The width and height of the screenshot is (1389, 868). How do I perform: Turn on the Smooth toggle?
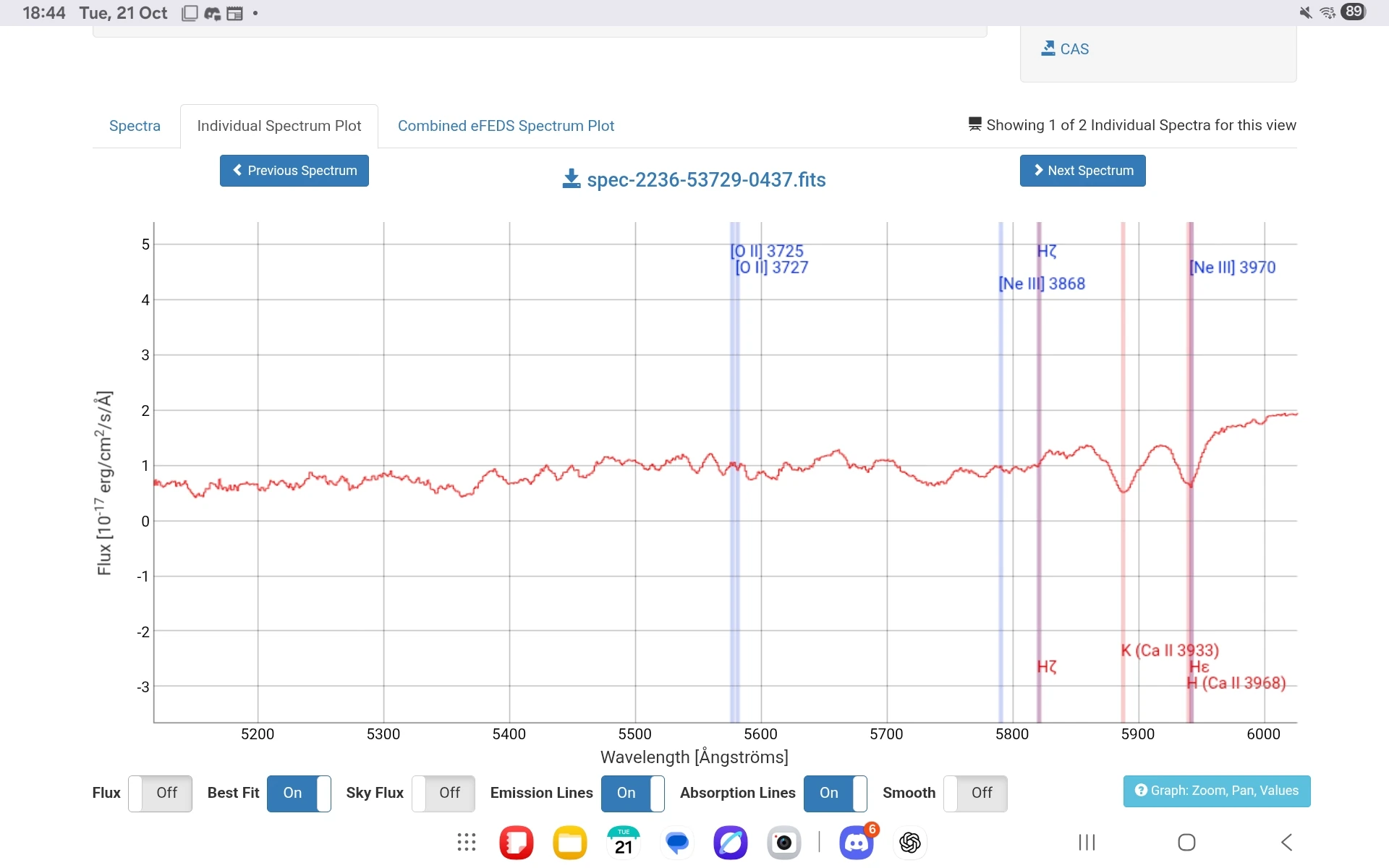coord(975,793)
